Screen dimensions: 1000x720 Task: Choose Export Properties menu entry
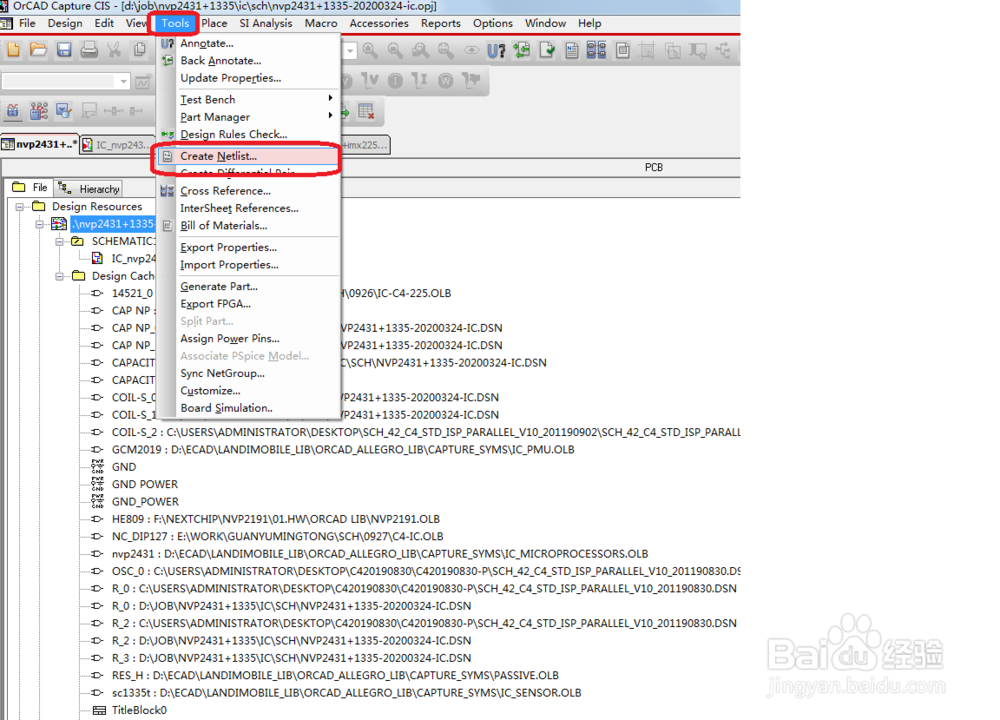(x=249, y=247)
